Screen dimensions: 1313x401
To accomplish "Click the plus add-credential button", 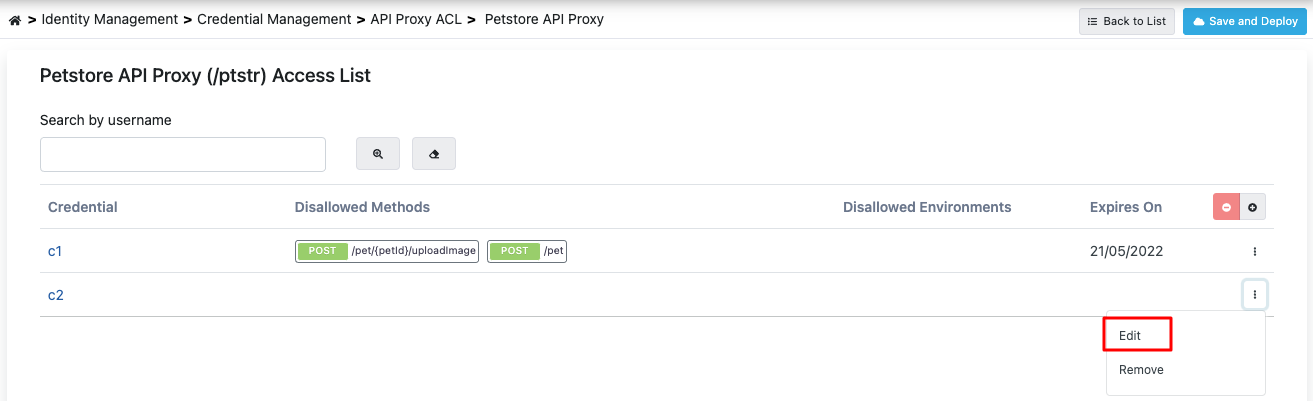I will point(1252,207).
